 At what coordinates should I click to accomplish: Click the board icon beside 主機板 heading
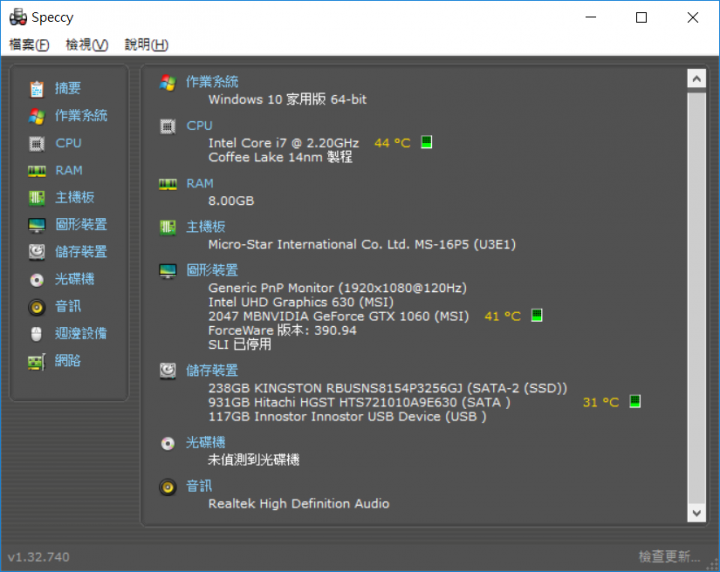tap(168, 227)
